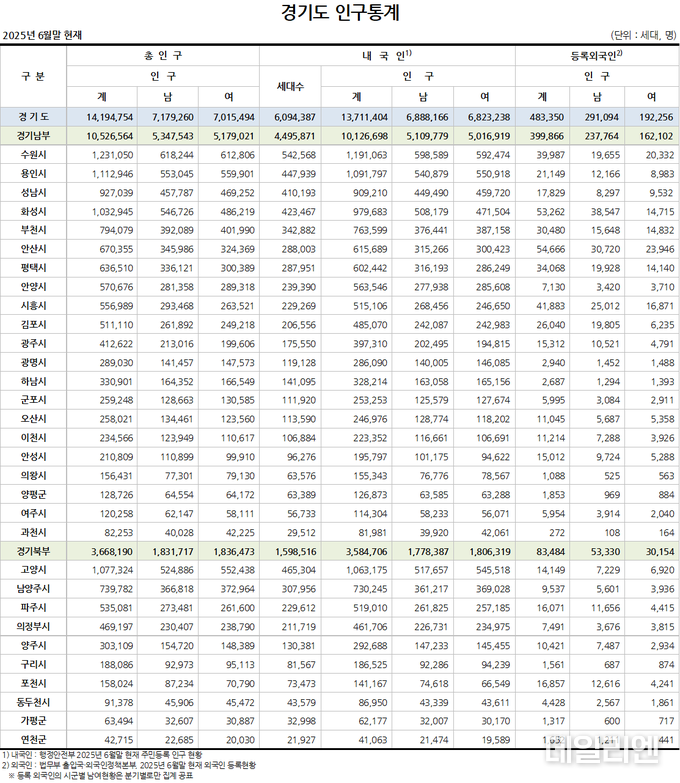680x783 pixels.
Task: Select the value 10,526,564 for 경기남부
Action: click(109, 136)
